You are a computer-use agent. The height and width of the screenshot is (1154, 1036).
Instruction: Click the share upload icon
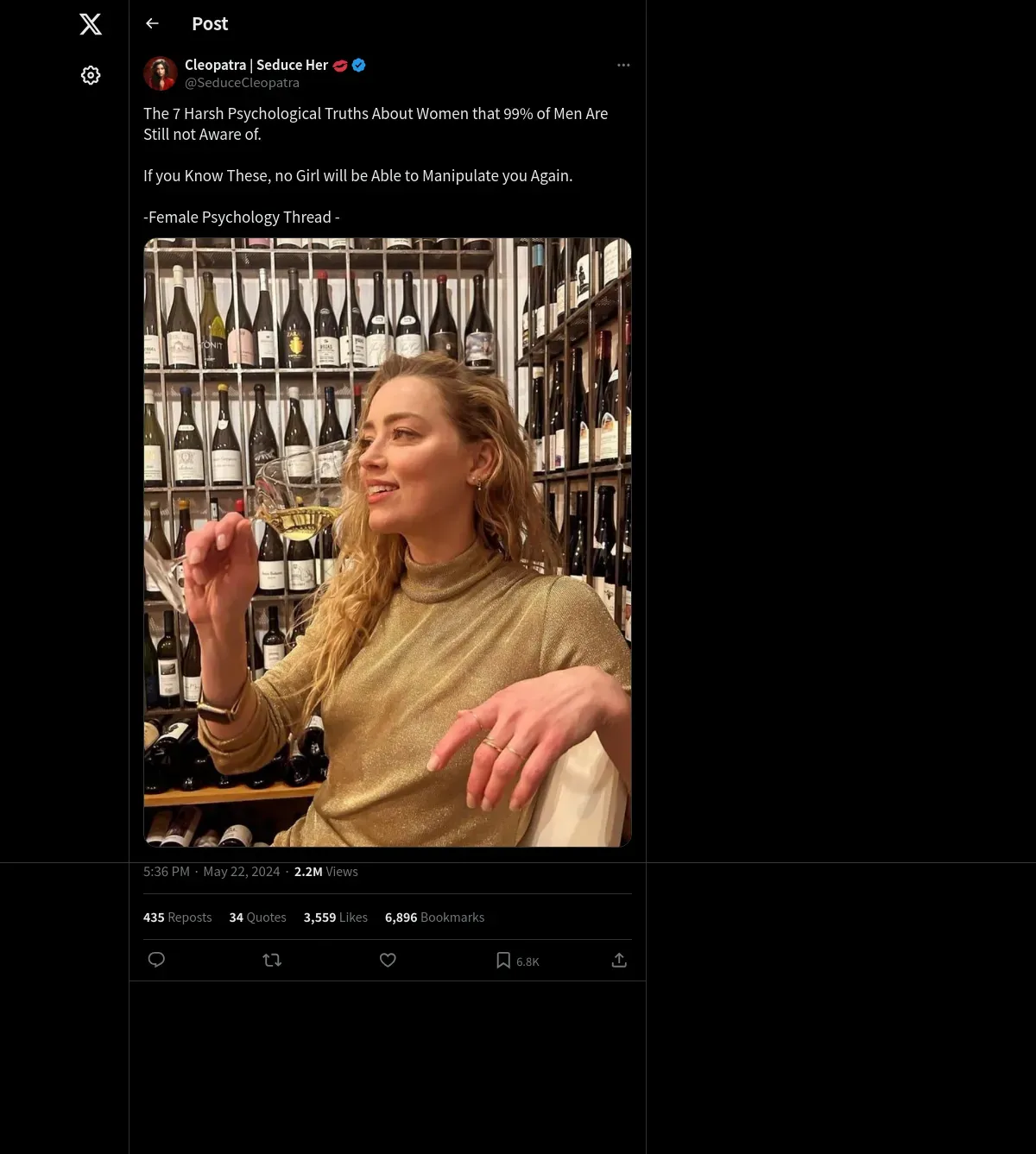[x=619, y=960]
